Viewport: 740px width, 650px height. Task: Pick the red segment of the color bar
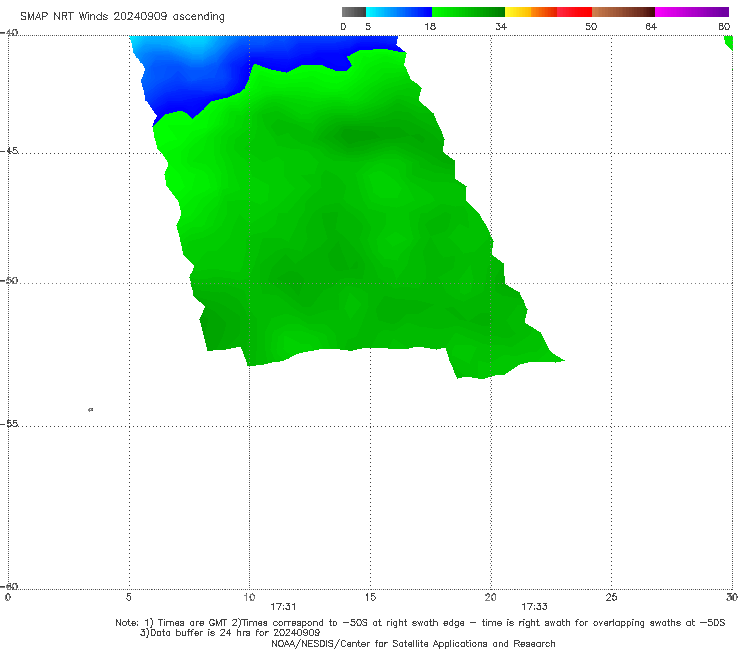tap(575, 12)
